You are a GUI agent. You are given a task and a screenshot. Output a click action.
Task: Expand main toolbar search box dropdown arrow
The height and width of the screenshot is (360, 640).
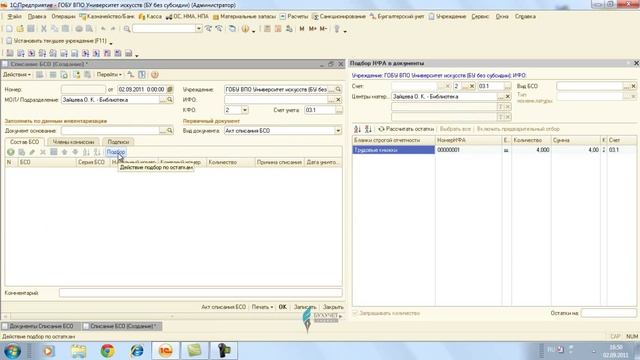[x=198, y=29]
